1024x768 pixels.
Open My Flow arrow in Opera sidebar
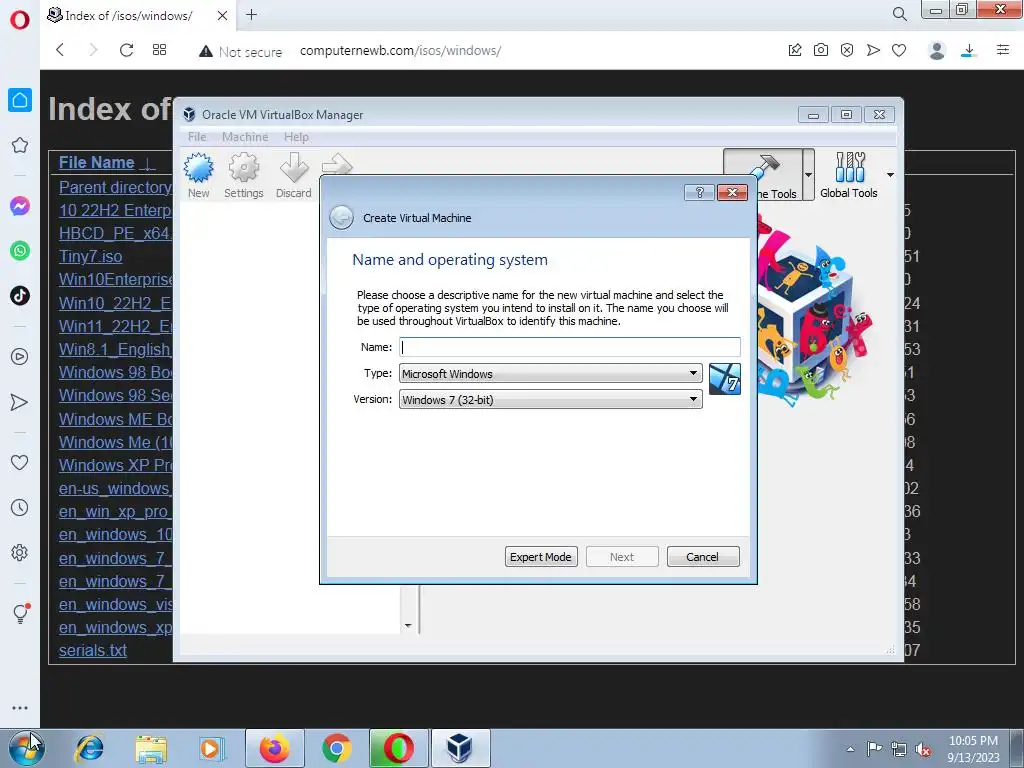[20, 402]
